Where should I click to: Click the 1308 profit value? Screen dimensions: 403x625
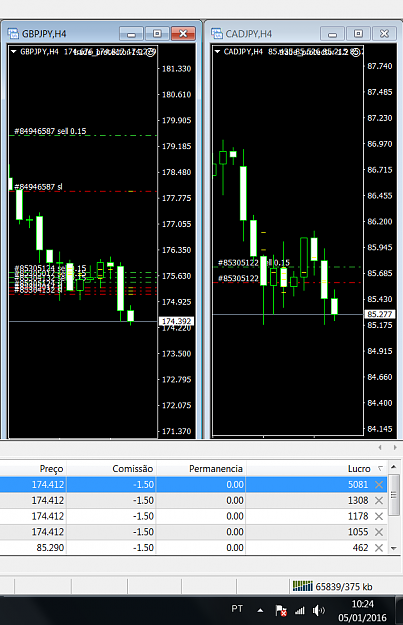tap(358, 501)
